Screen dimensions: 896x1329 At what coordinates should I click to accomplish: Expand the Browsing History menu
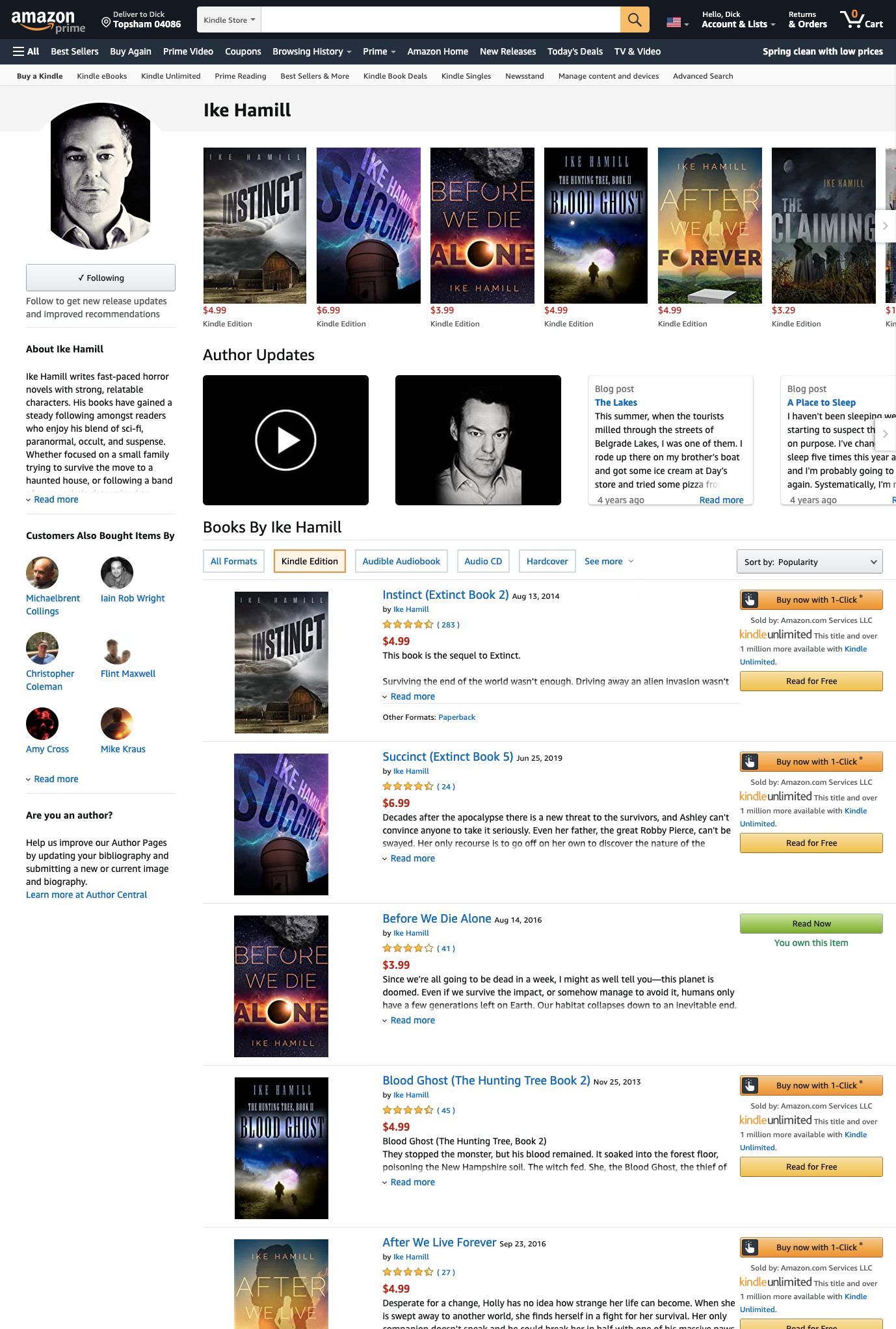tap(312, 51)
